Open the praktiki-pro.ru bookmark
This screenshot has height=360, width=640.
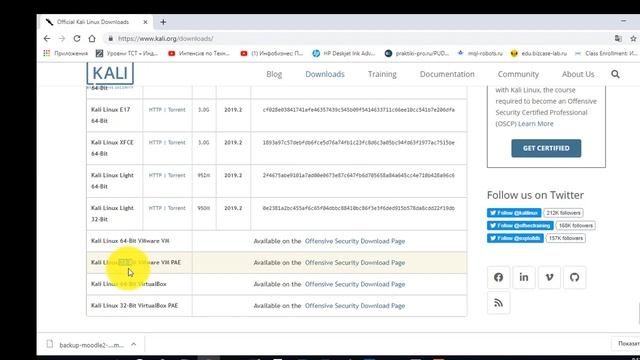point(417,53)
